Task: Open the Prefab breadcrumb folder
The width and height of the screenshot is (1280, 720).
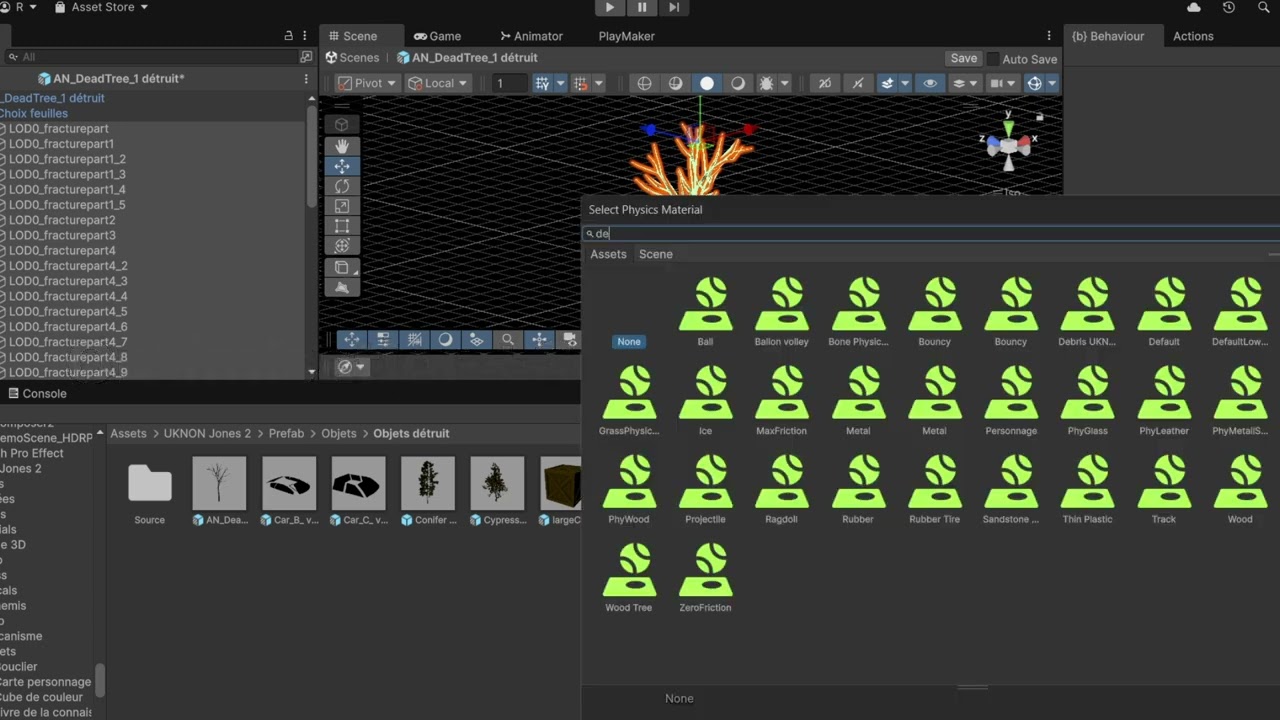Action: click(286, 433)
